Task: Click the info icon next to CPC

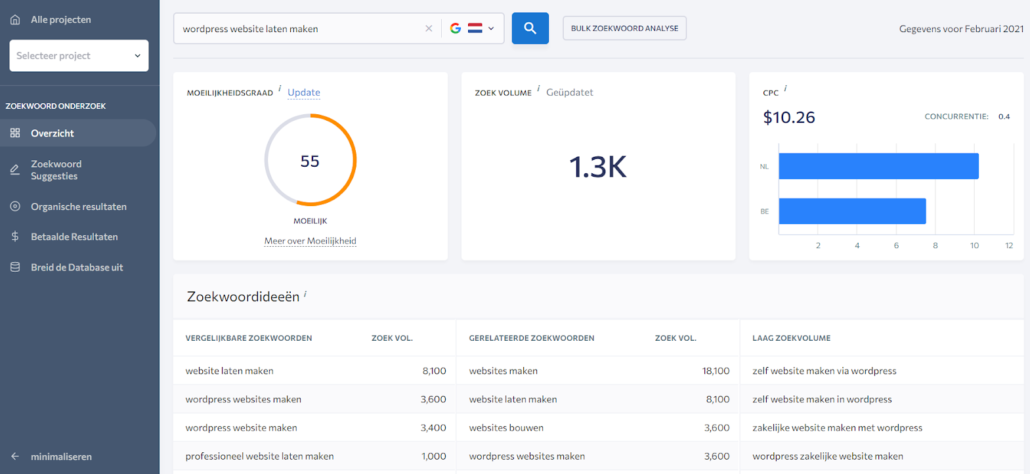Action: [785, 88]
